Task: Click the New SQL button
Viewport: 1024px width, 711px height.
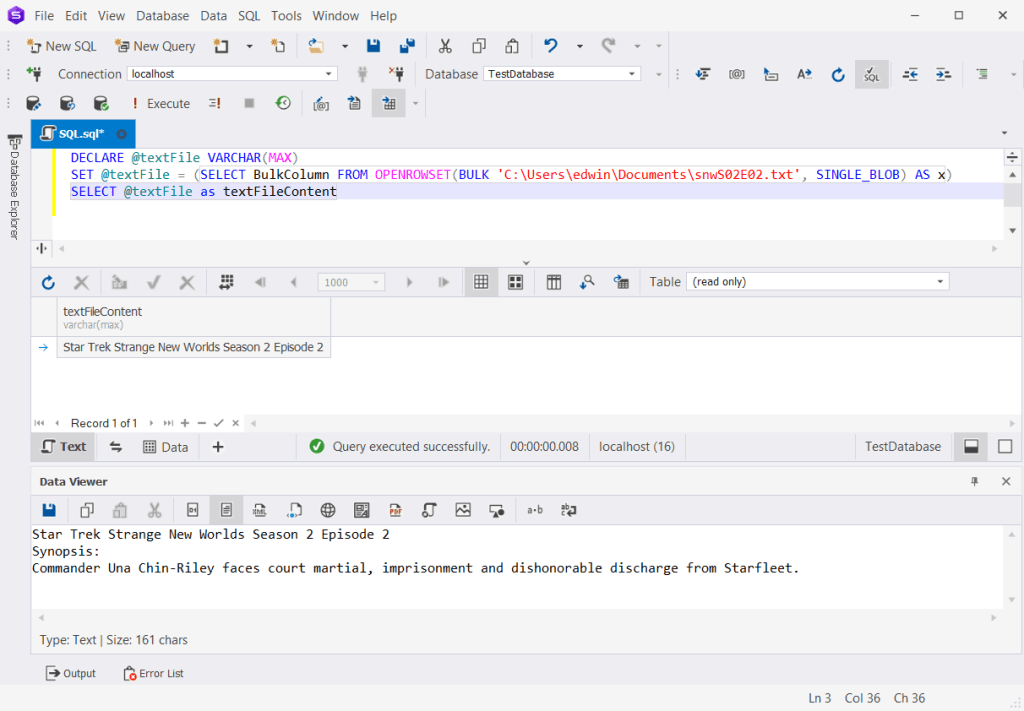Action: point(61,46)
